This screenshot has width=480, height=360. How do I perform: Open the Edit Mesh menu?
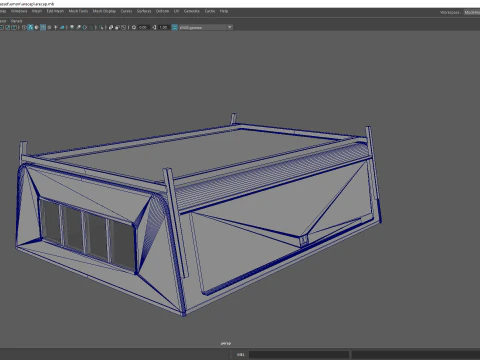coord(55,11)
